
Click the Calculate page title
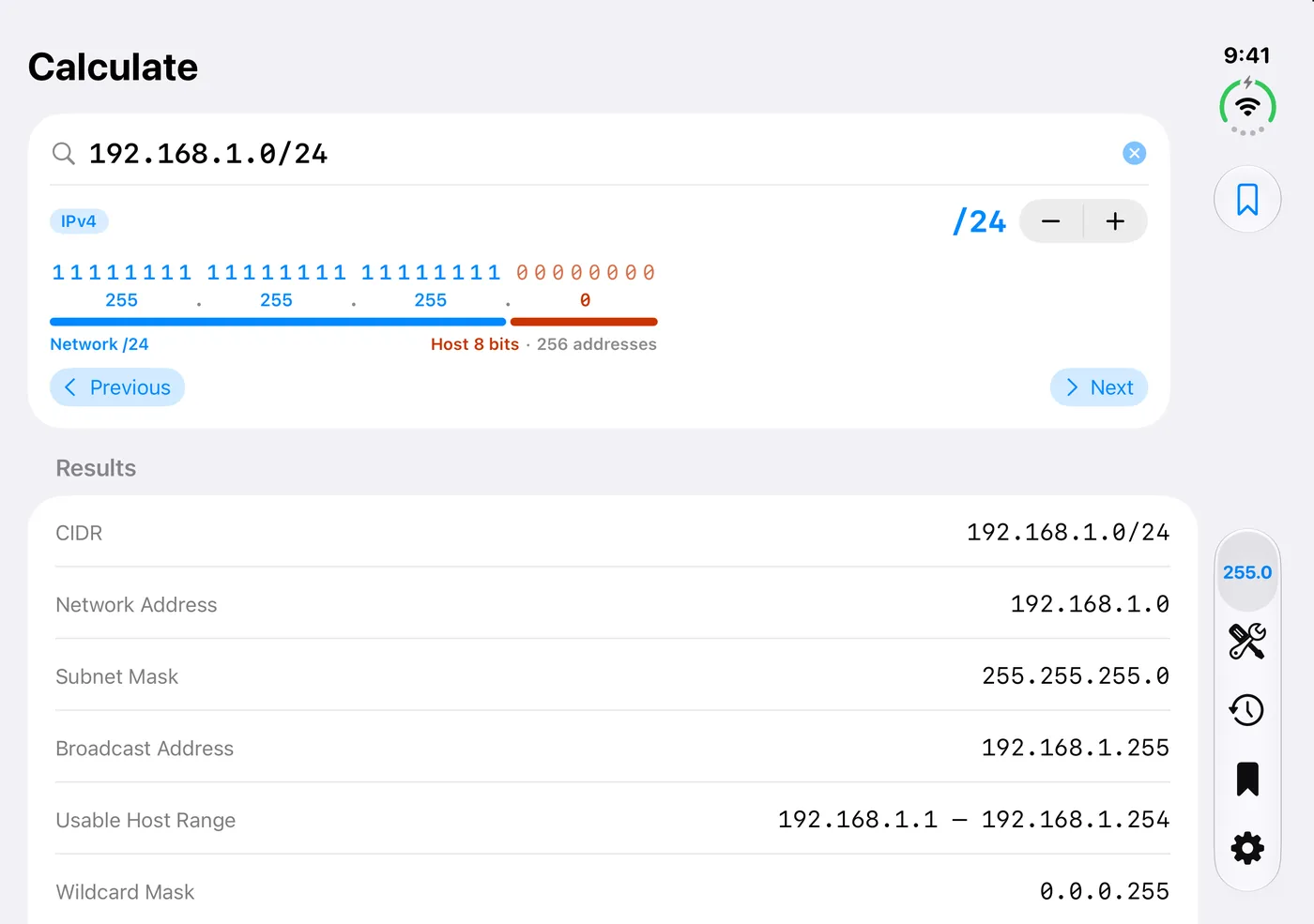[x=113, y=68]
